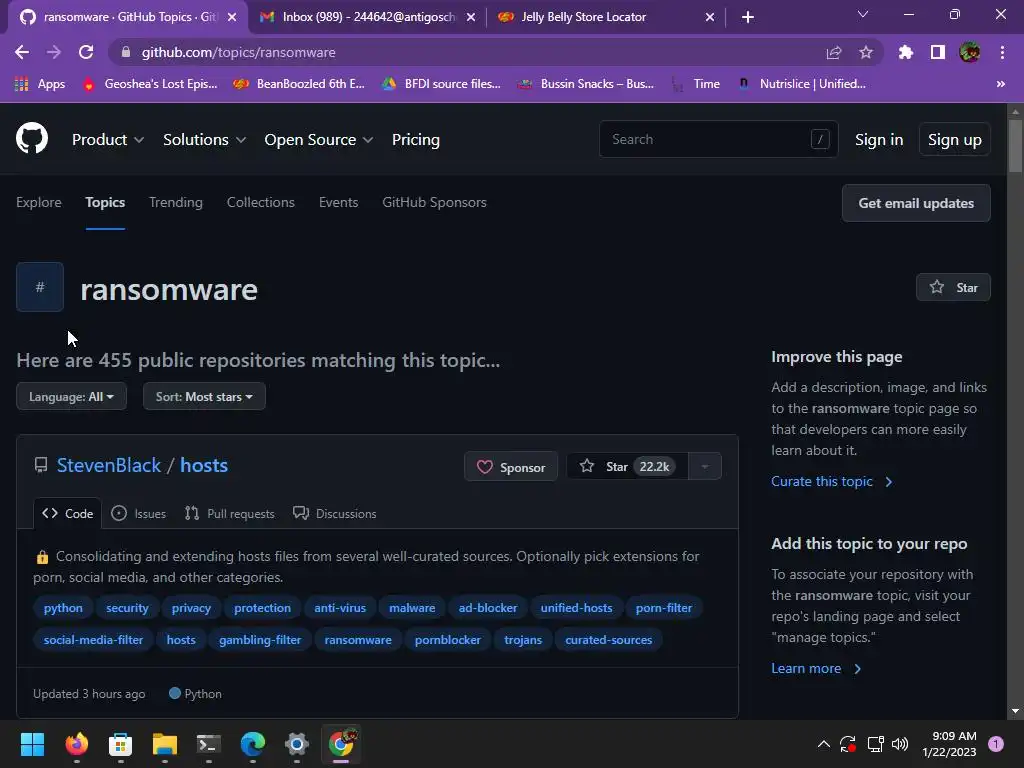The width and height of the screenshot is (1024, 768).
Task: Open the Language: All filter dropdown
Action: point(71,396)
